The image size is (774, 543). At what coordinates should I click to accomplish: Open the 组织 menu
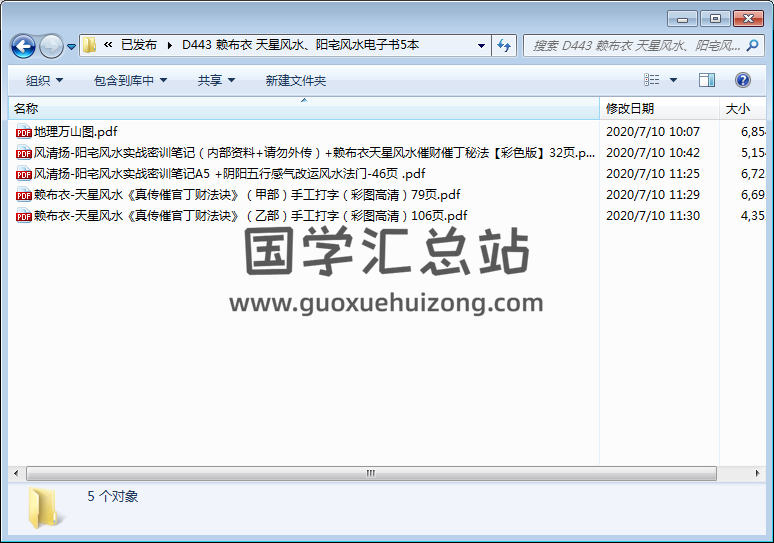point(44,80)
